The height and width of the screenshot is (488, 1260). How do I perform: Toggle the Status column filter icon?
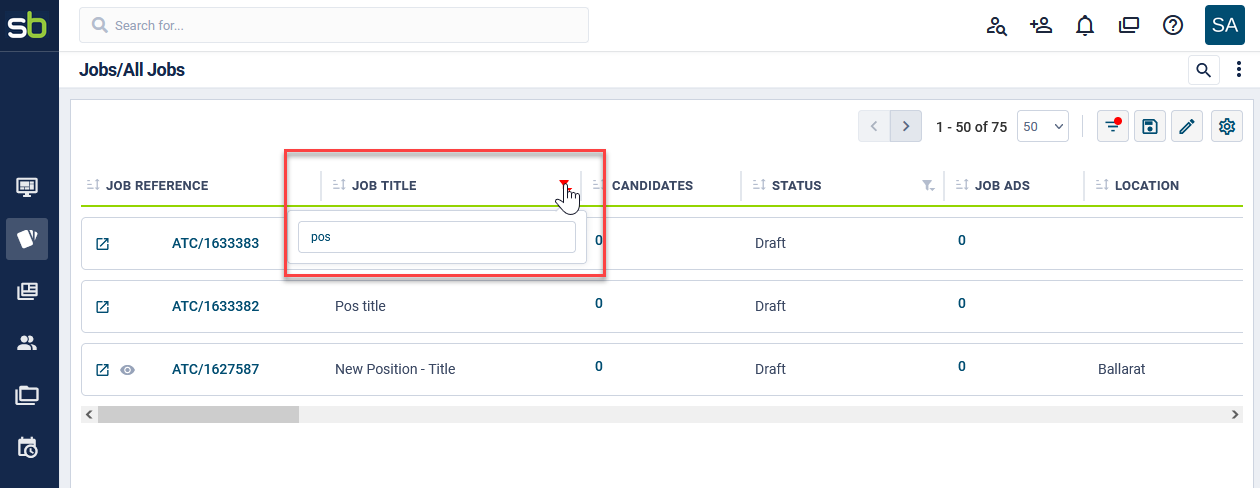(928, 186)
